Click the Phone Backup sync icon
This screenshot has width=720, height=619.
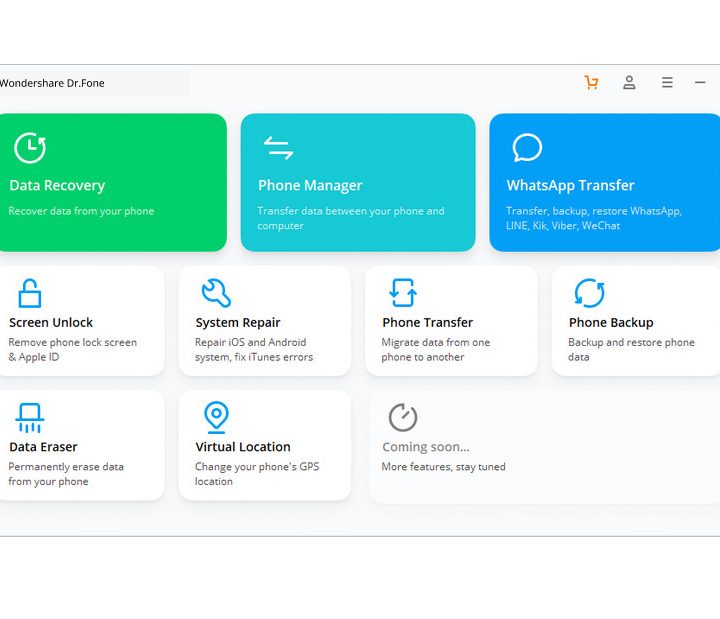click(590, 293)
